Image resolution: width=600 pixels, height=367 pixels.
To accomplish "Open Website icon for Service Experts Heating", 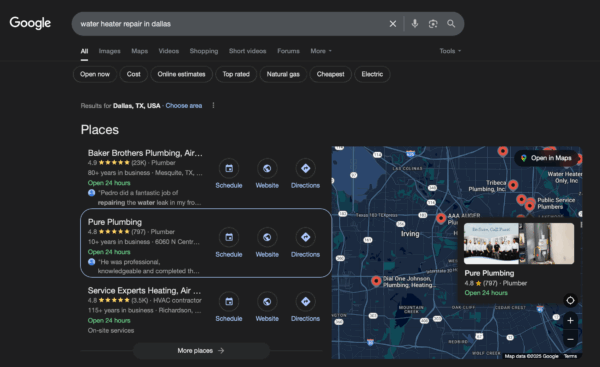I will pos(267,302).
